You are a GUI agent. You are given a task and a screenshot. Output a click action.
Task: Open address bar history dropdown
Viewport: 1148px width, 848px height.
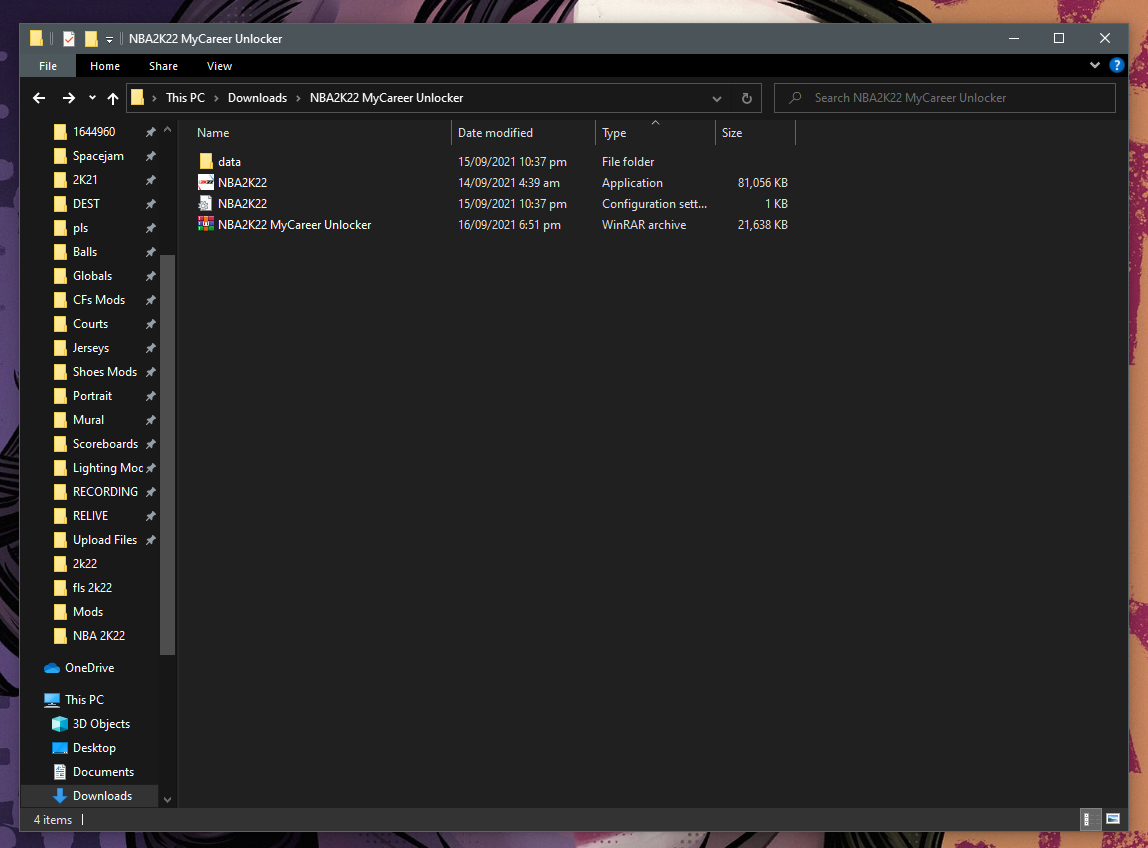pos(717,98)
